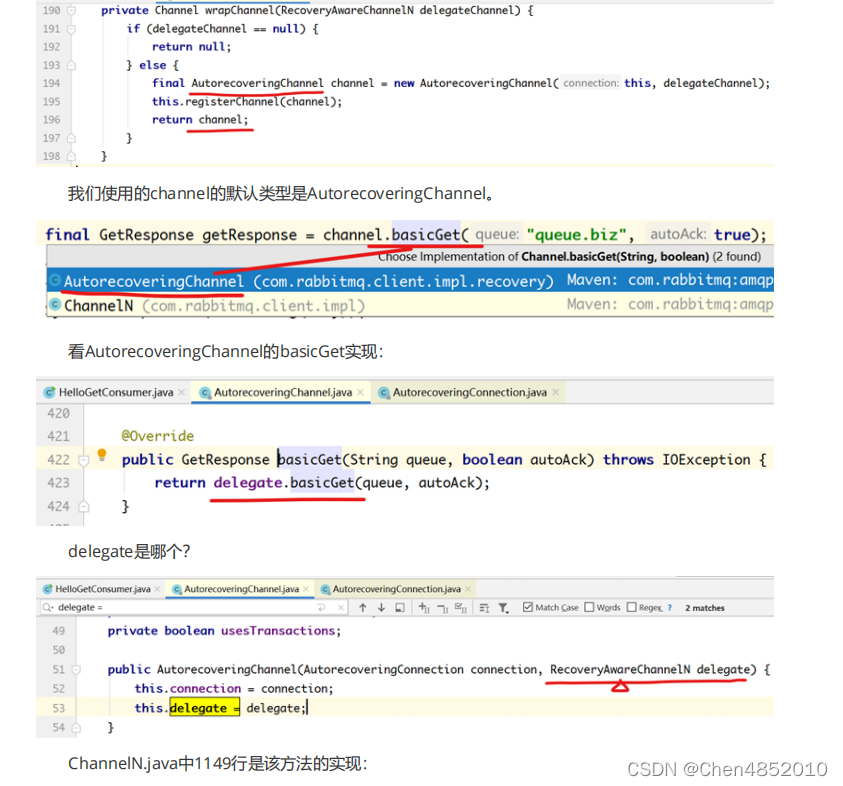
Task: Toggle the Match Case checkbox
Action: [x=527, y=607]
